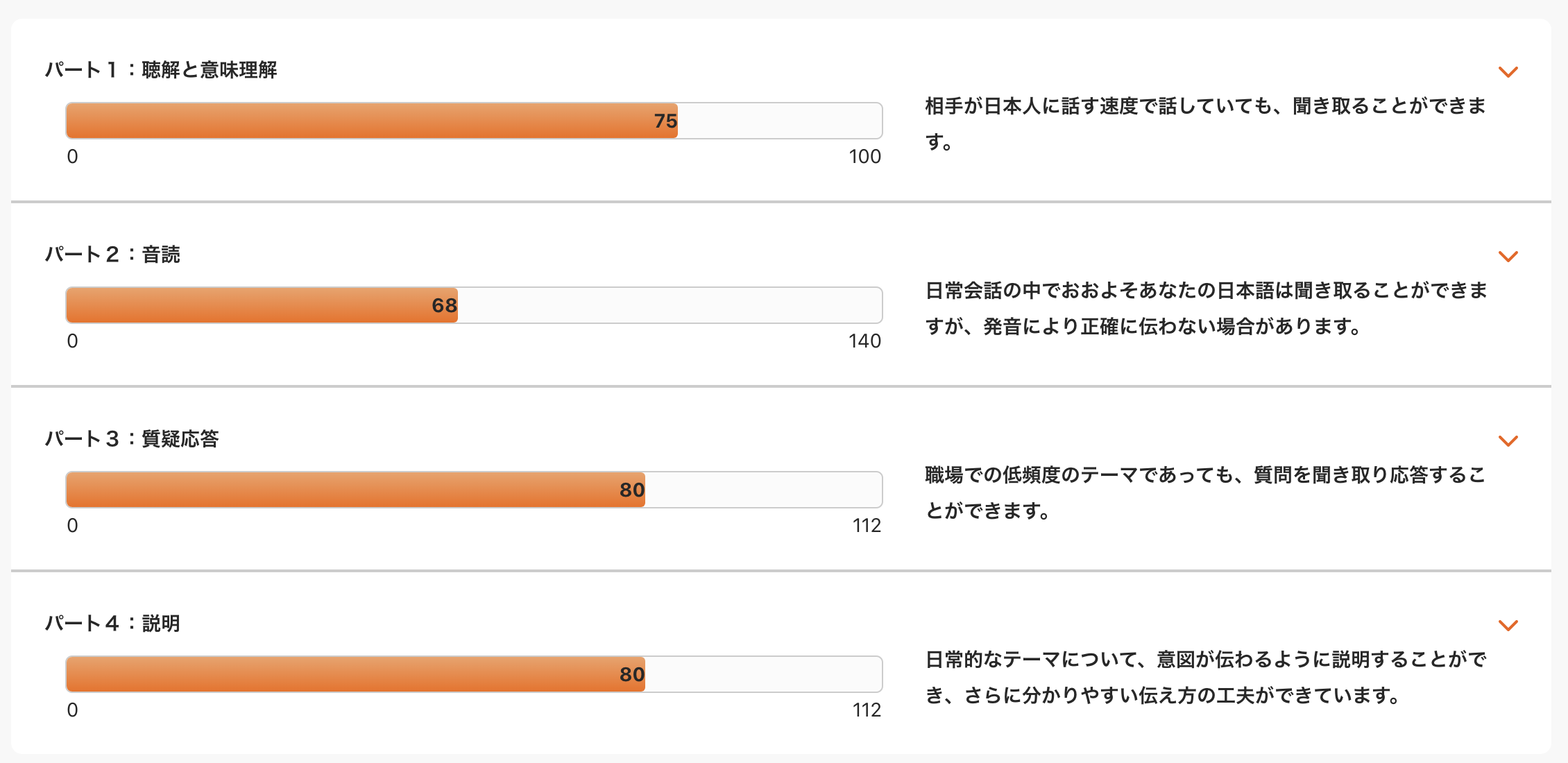Click the maximum label 100 under パート1
1568x763 pixels.
tap(864, 157)
